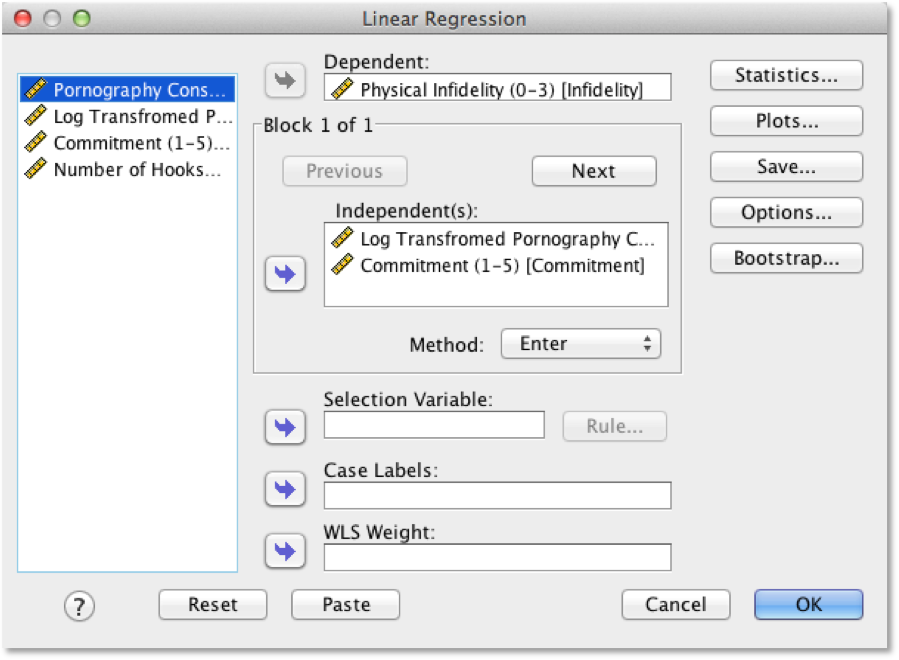This screenshot has width=899, height=660.
Task: Click the Case Labels input field
Action: point(497,495)
